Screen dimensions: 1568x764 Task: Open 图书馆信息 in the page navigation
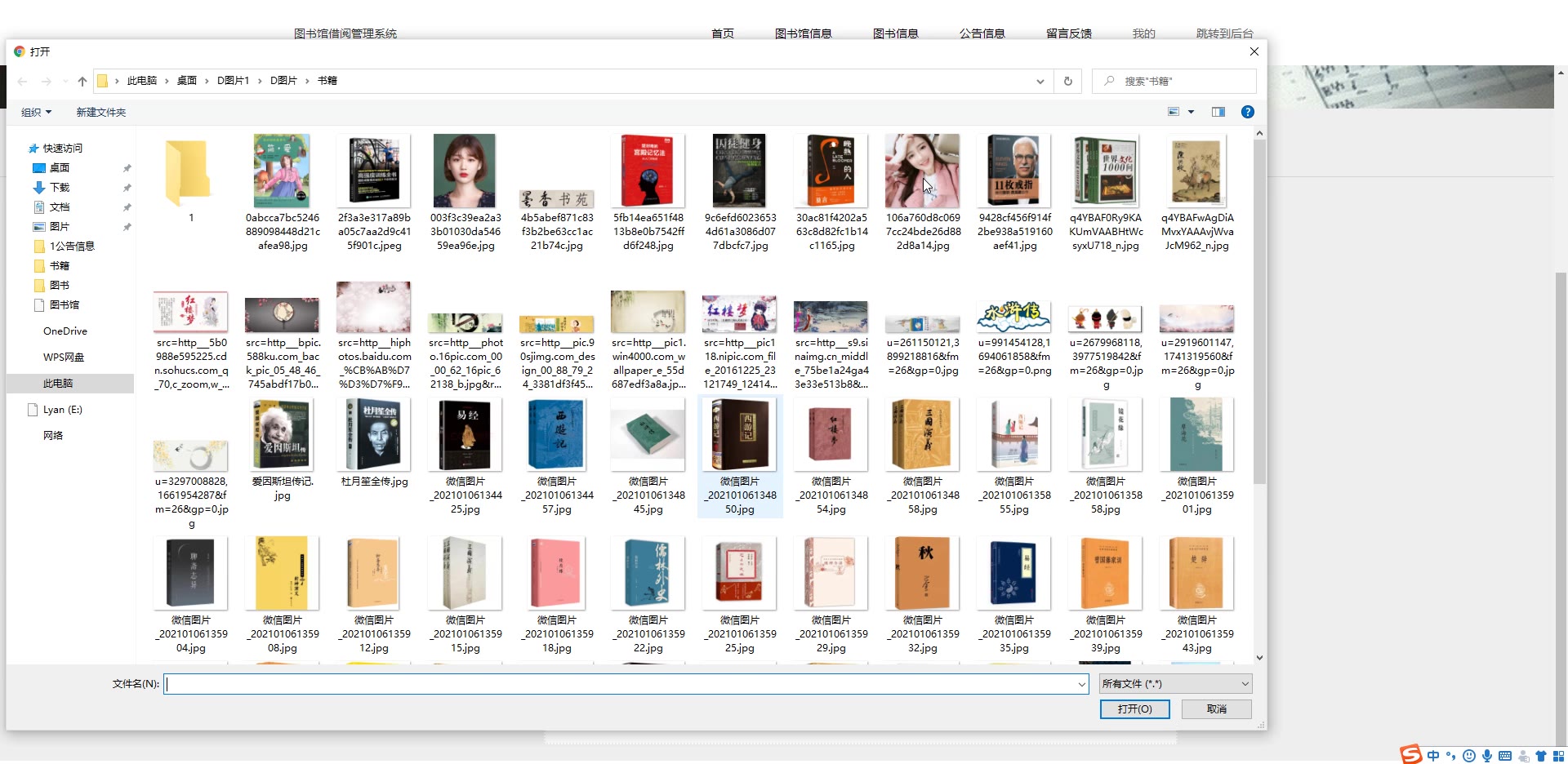(803, 33)
